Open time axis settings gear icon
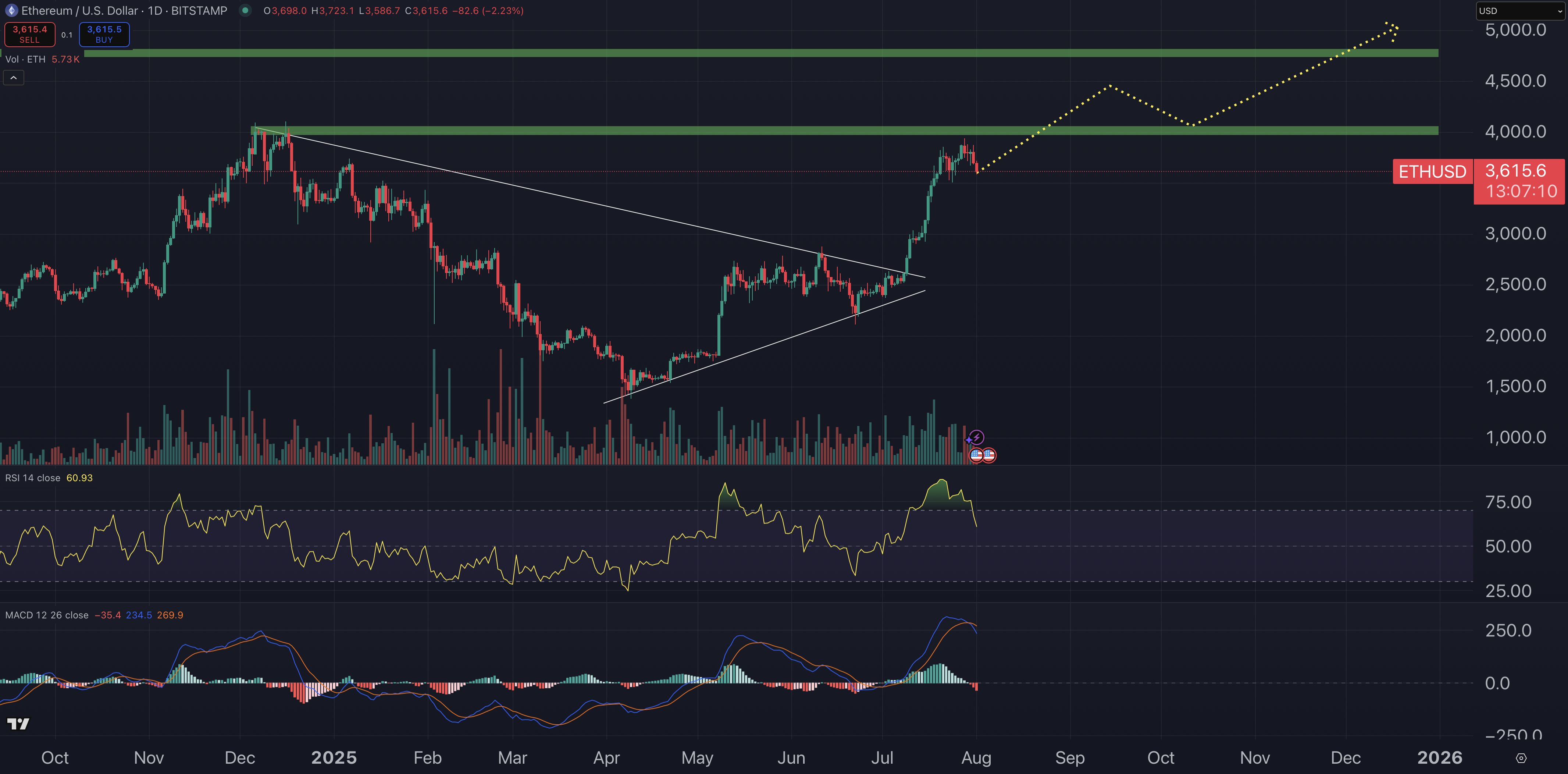The image size is (1568, 774). coord(1521,758)
